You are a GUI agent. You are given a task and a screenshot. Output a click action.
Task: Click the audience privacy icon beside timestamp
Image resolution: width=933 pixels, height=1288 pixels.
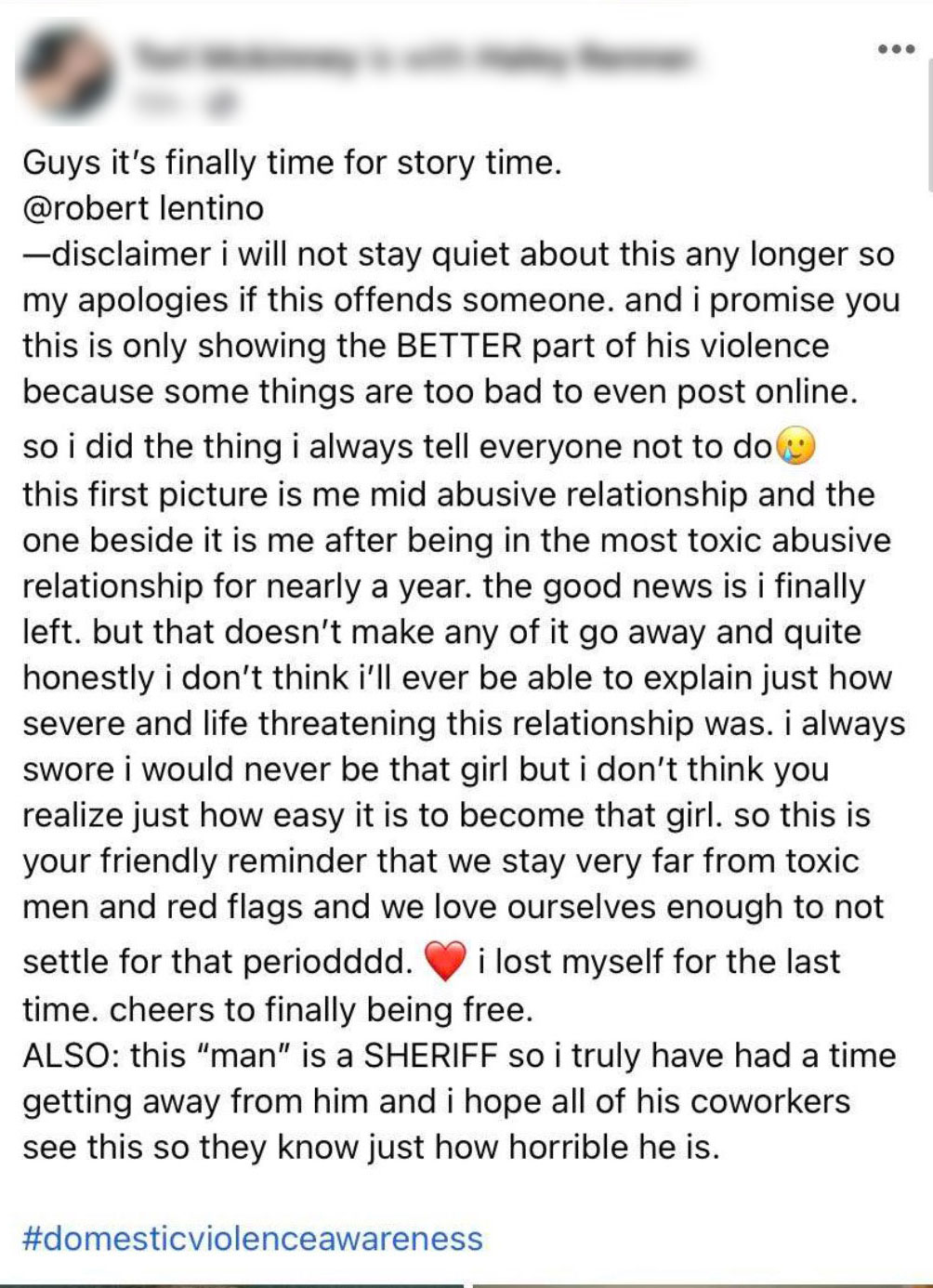(220, 104)
